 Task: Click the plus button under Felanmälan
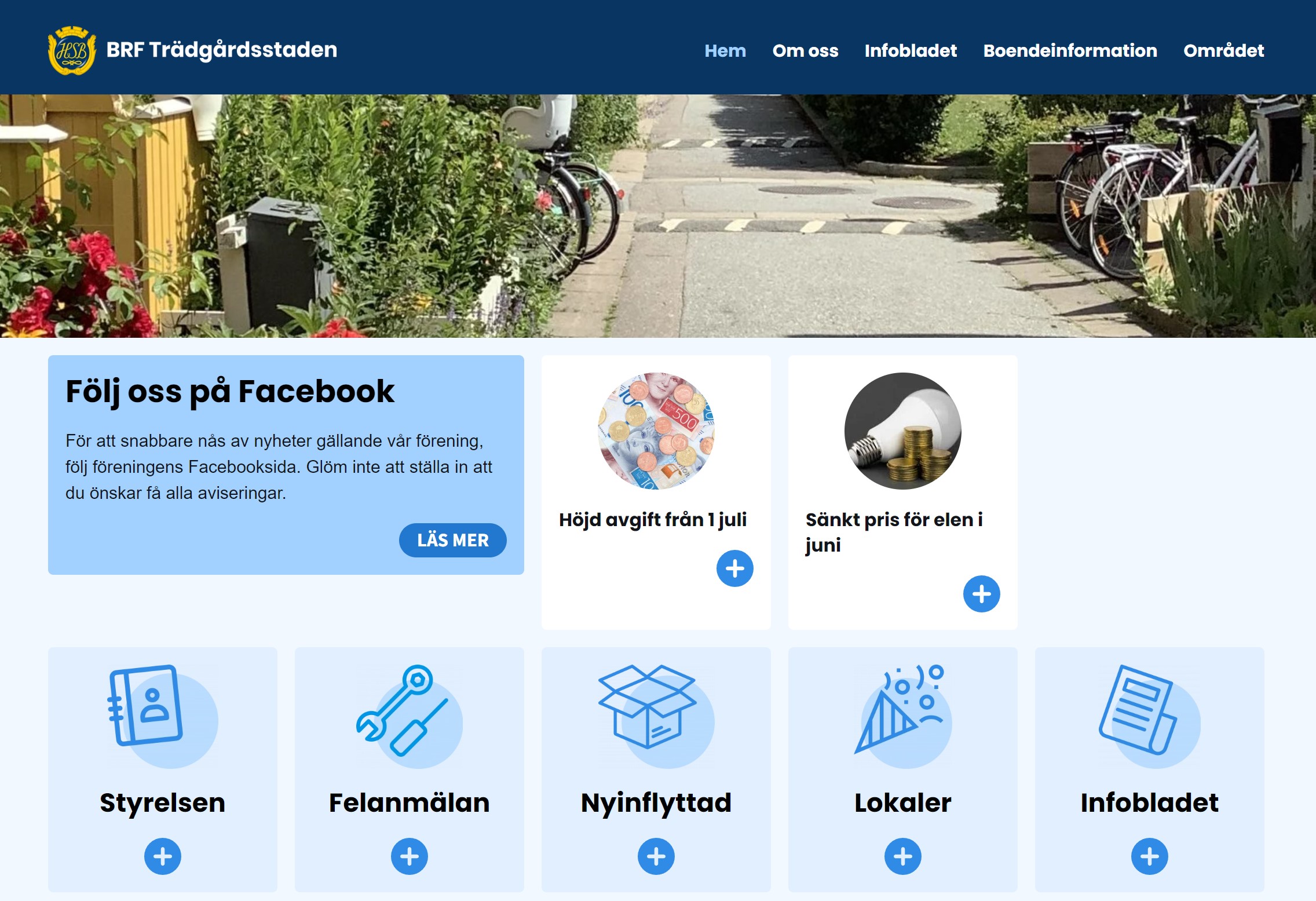[x=409, y=856]
